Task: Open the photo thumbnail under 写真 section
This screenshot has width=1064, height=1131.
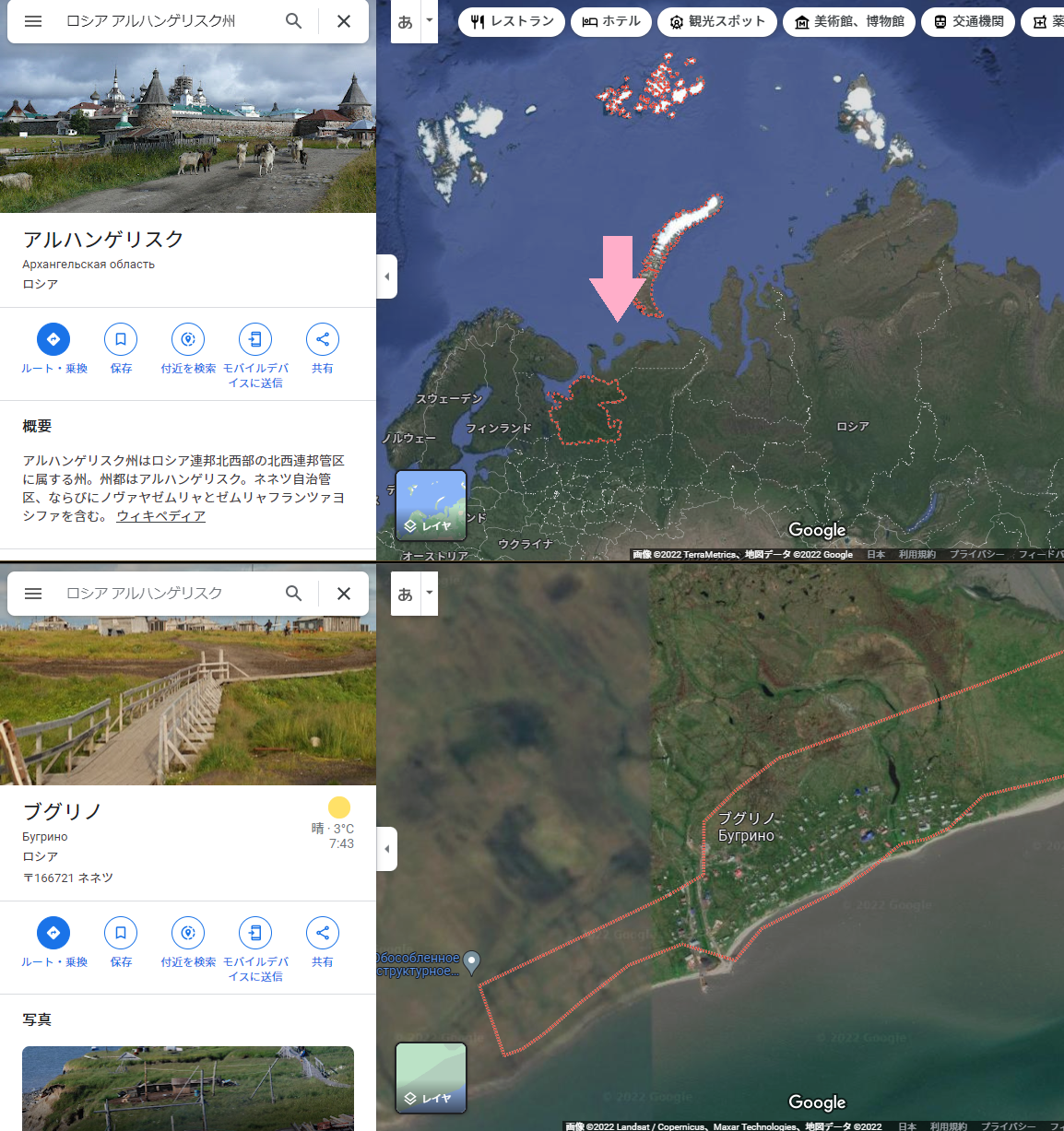Action: tap(188, 1088)
